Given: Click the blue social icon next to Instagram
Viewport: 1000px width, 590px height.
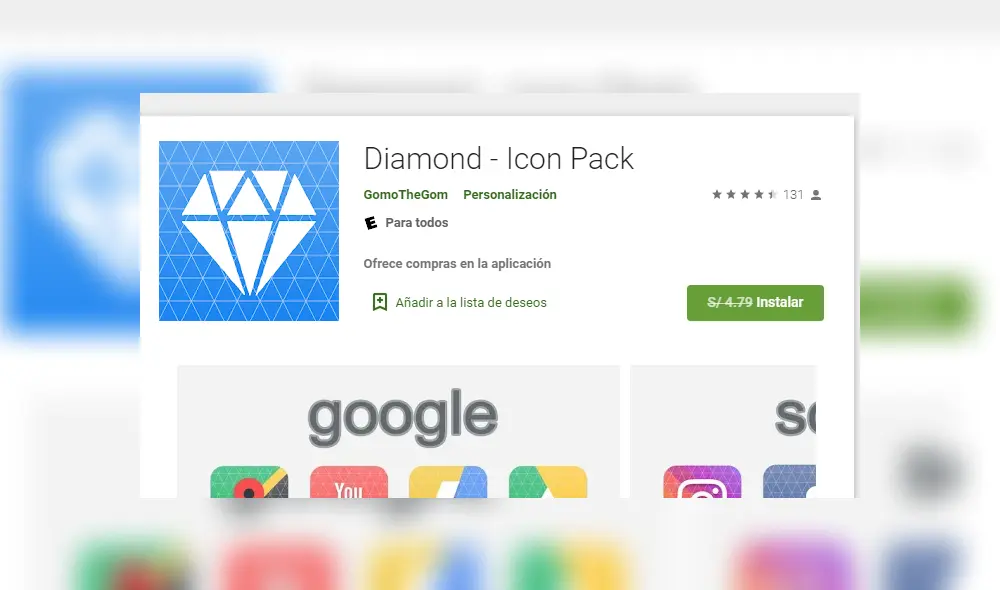Looking at the screenshot, I should 790,482.
